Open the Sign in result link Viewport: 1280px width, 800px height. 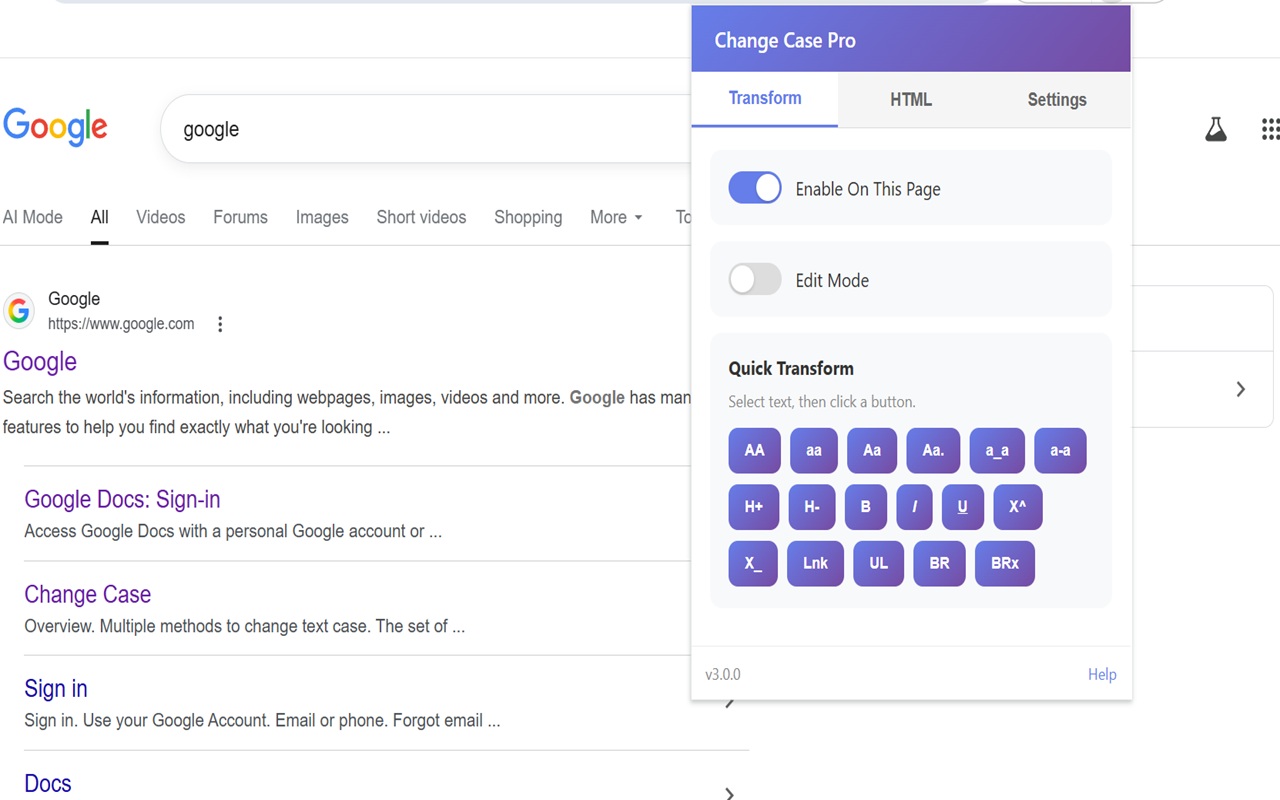click(56, 688)
